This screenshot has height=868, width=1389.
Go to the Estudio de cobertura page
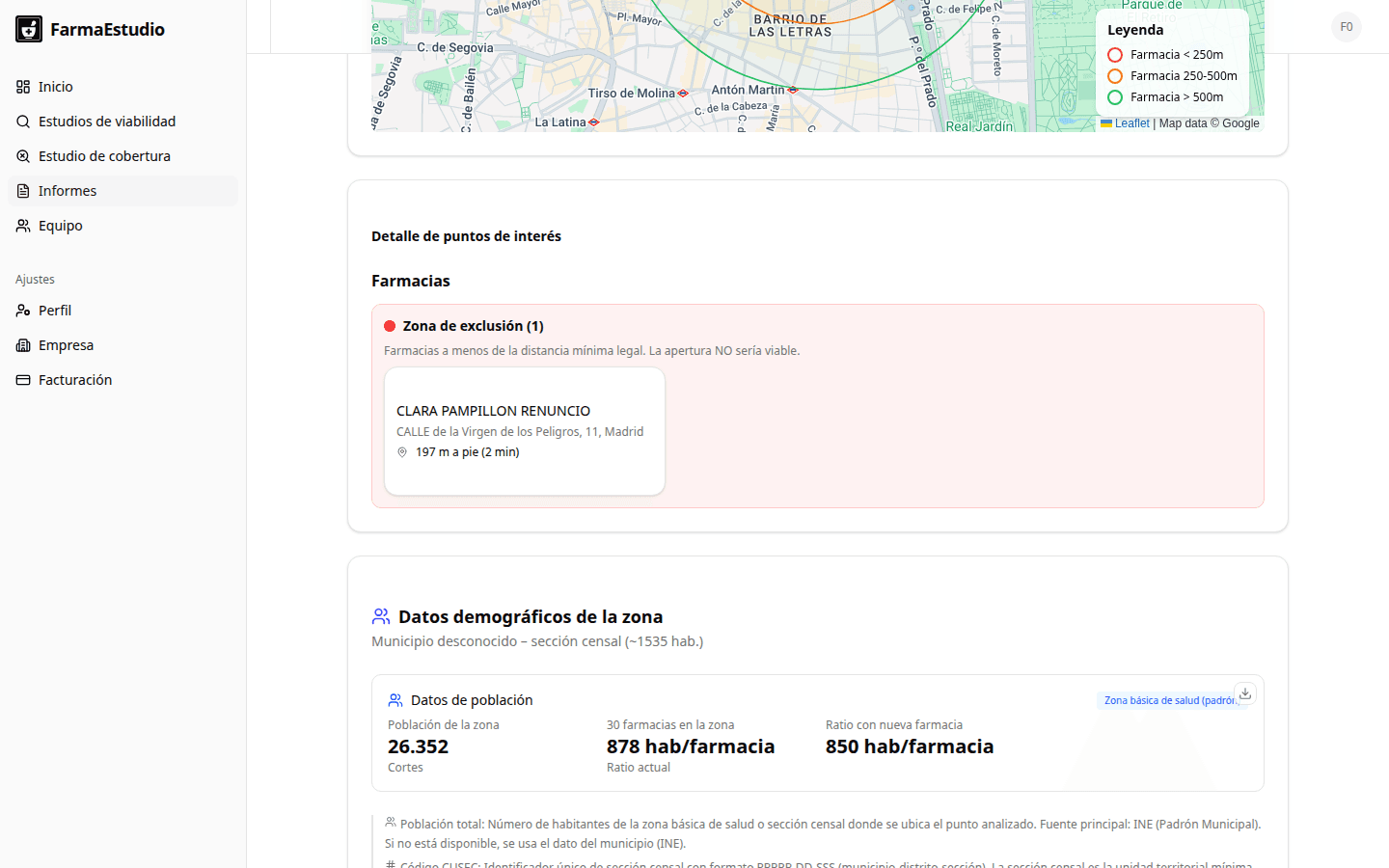click(x=104, y=156)
